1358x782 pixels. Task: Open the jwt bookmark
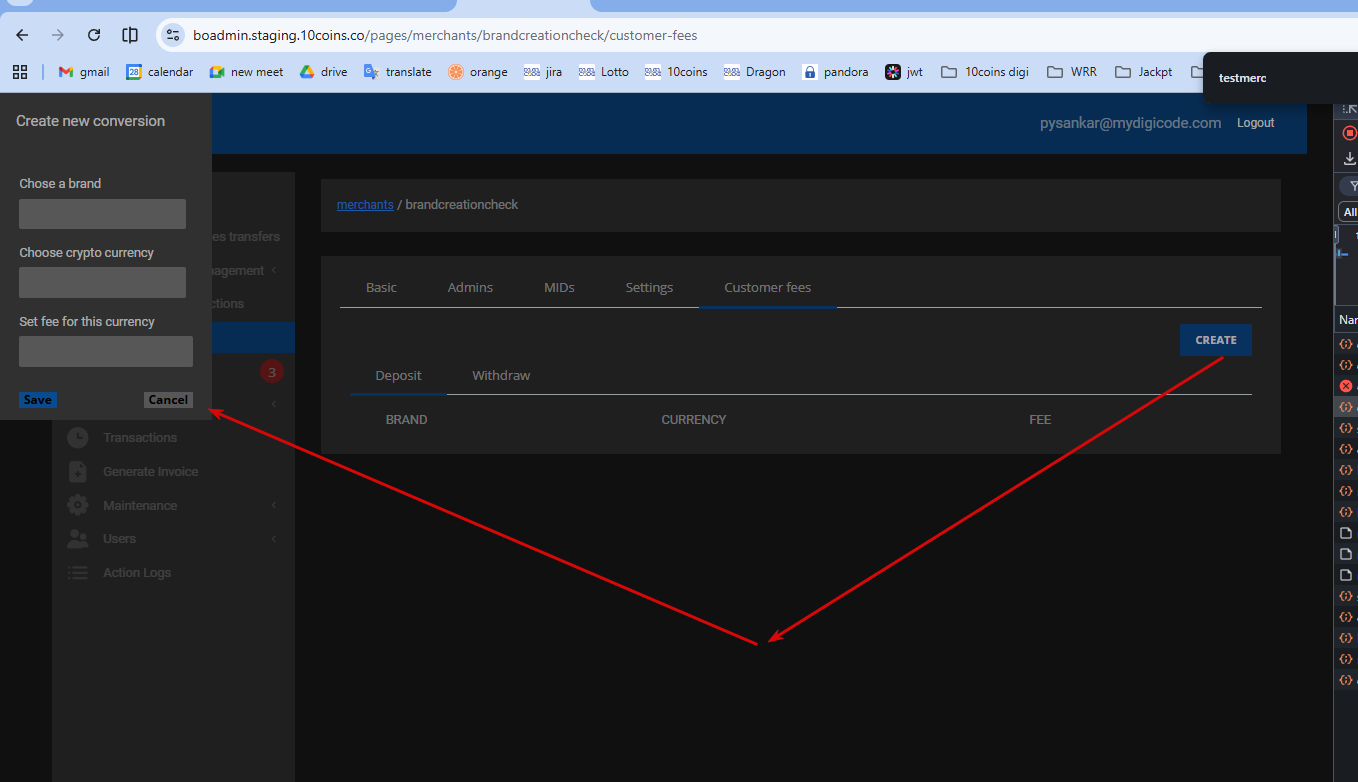click(904, 72)
